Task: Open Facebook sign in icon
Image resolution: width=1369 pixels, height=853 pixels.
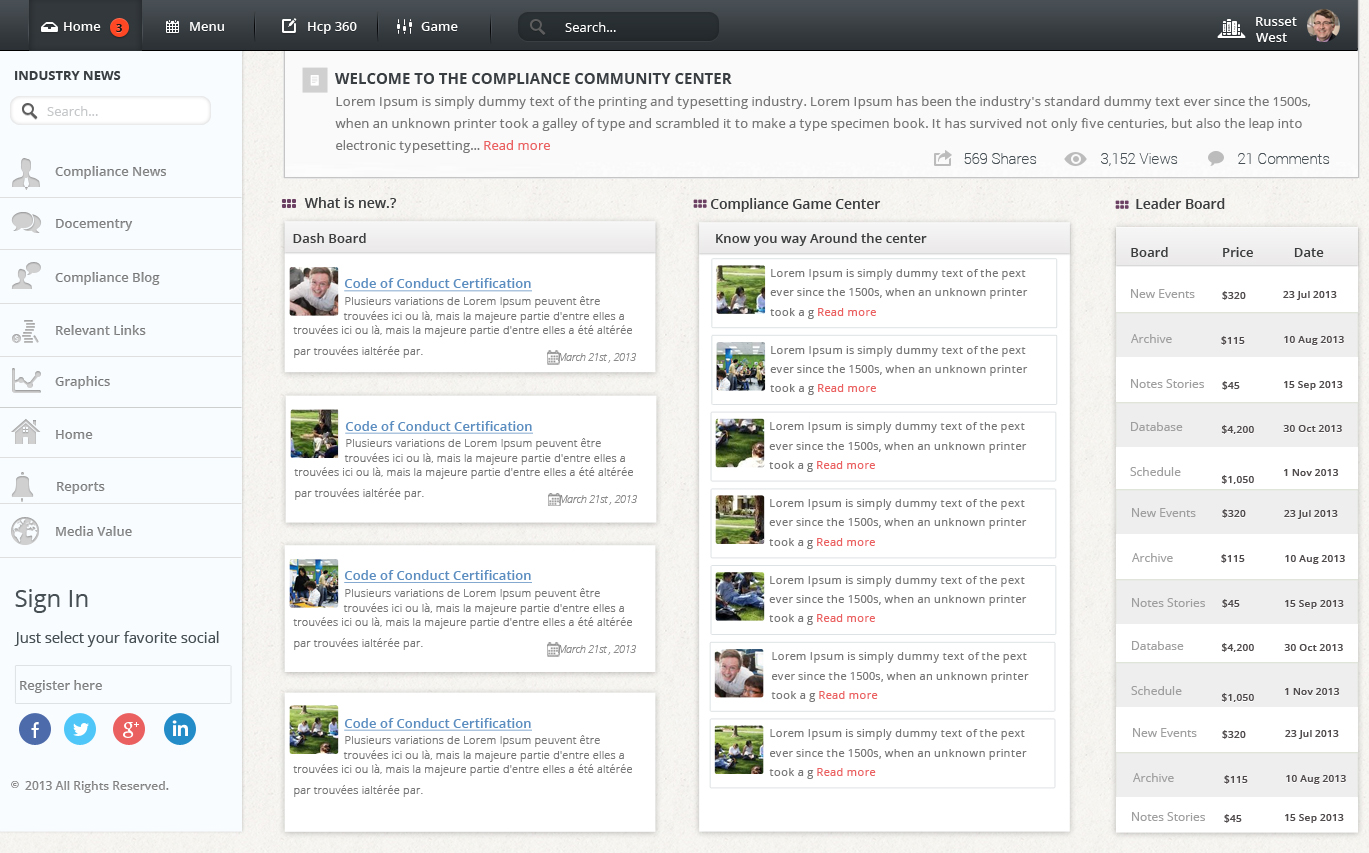Action: [x=34, y=729]
